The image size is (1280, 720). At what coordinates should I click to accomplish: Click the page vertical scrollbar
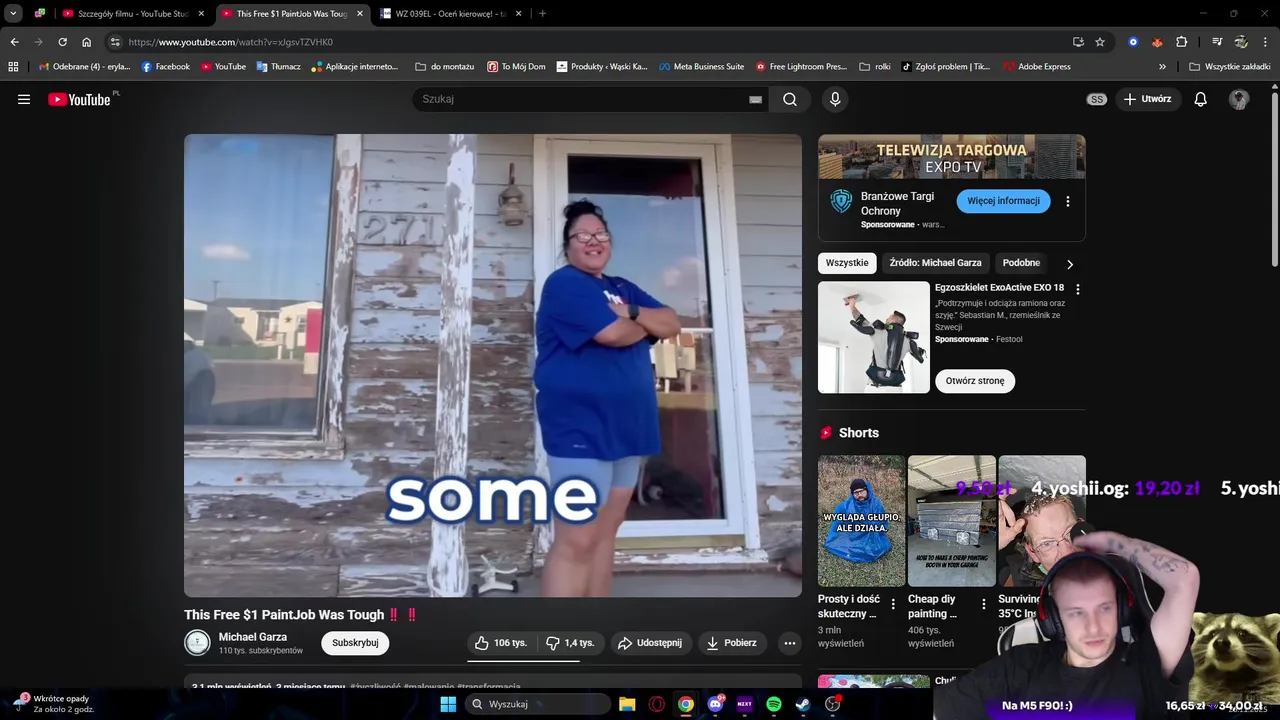[1274, 180]
